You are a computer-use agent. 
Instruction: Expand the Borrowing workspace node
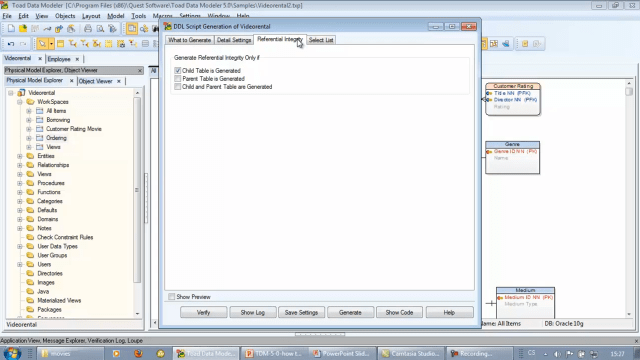[x=29, y=120]
